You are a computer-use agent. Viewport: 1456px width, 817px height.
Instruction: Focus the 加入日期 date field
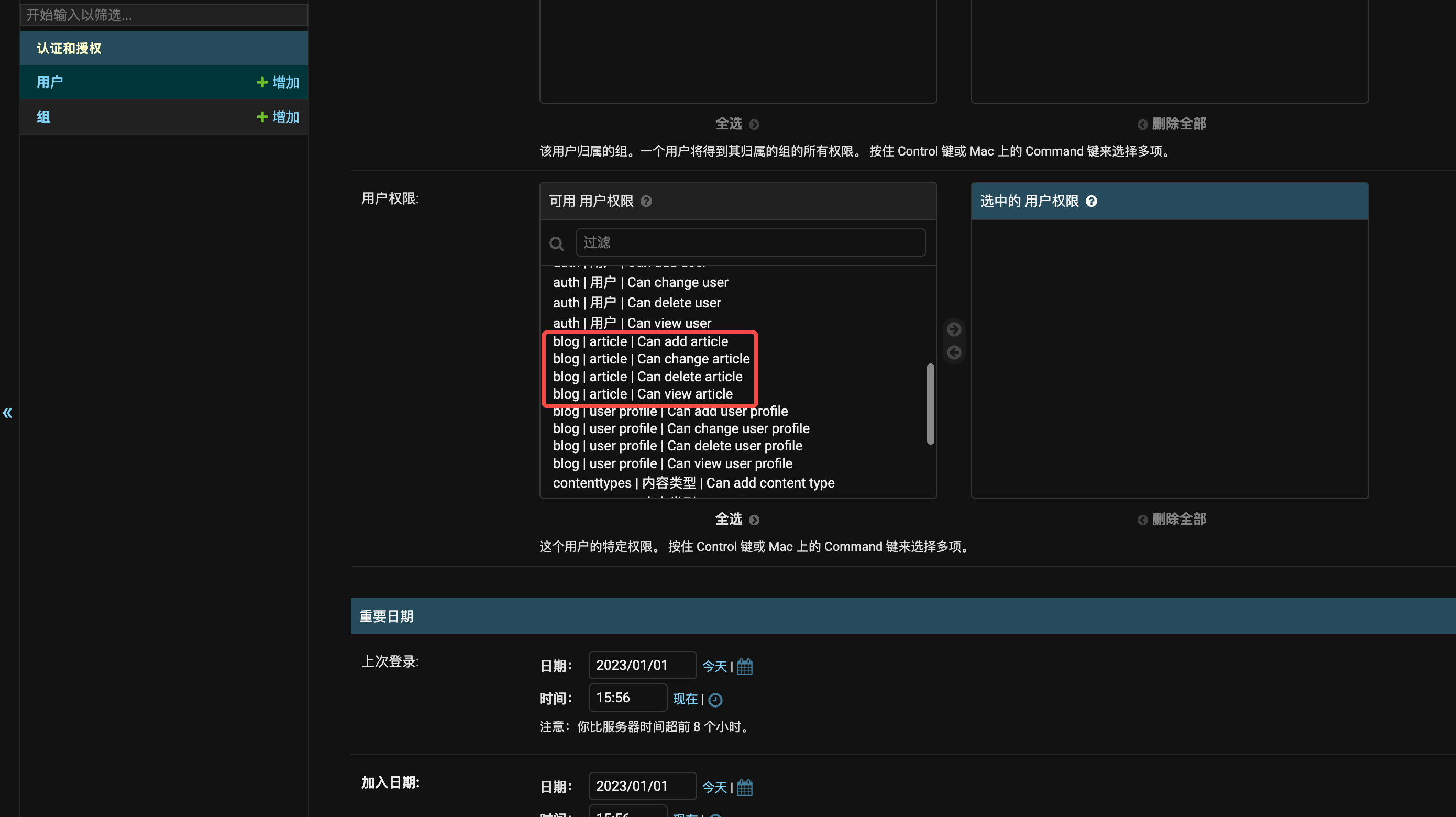click(642, 786)
